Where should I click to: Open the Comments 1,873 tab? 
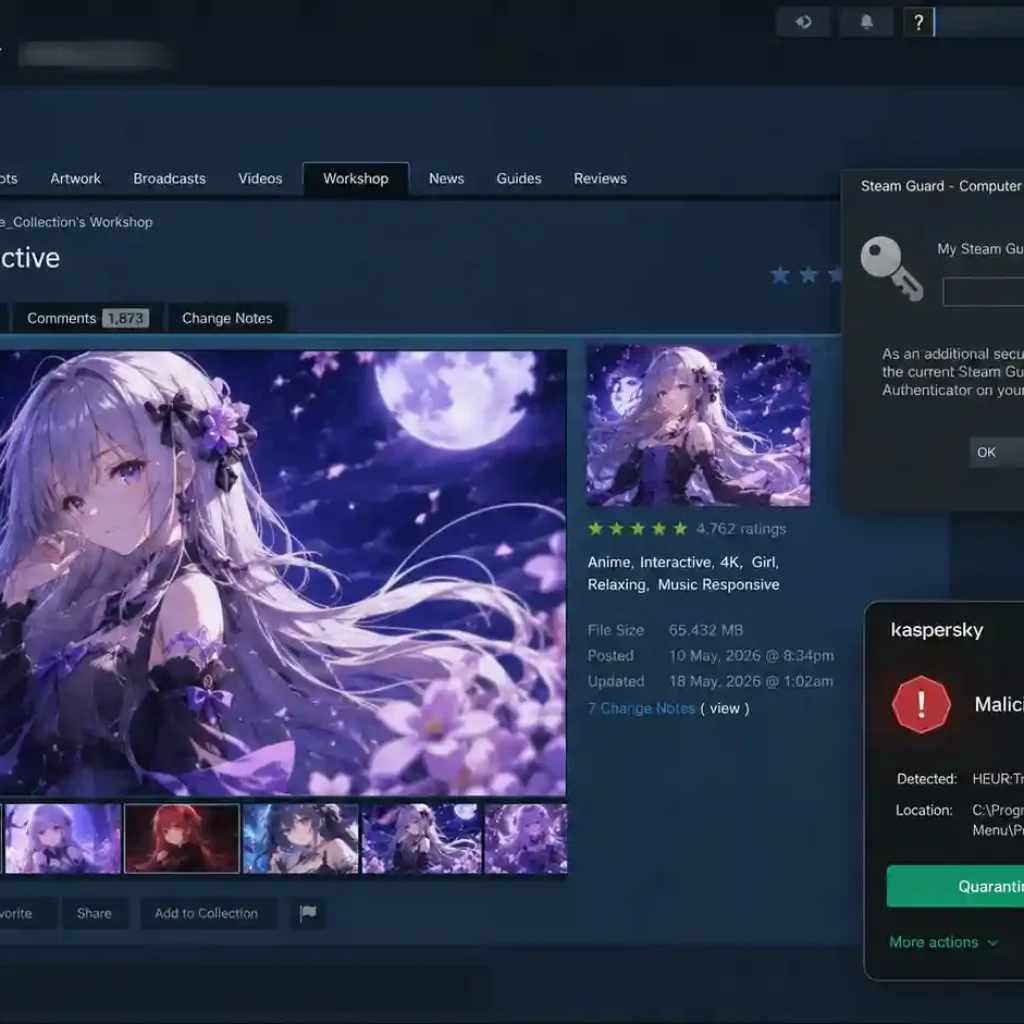88,318
